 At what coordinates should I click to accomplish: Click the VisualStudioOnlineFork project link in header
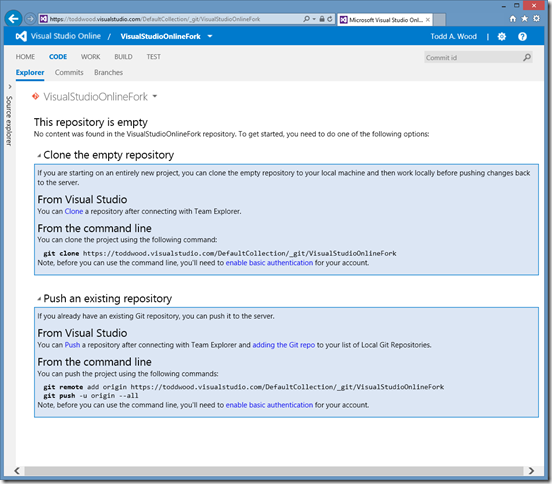point(161,36)
